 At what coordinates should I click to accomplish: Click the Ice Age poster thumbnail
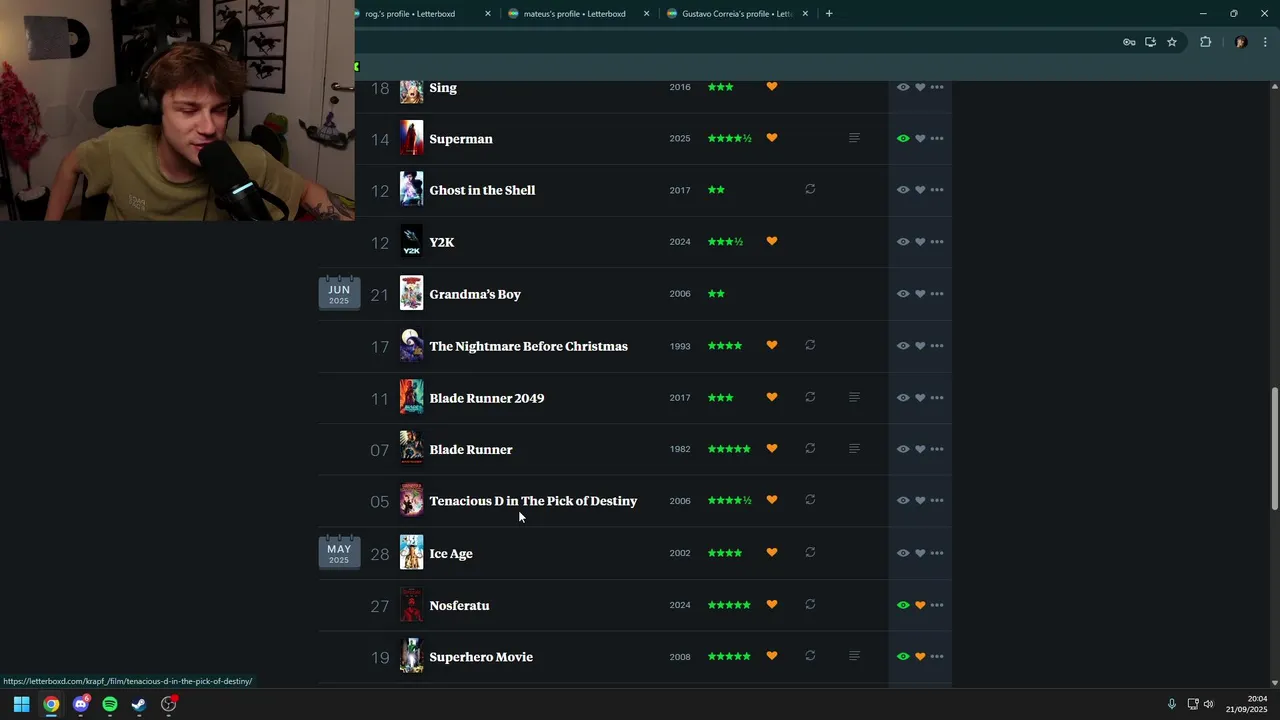click(411, 553)
